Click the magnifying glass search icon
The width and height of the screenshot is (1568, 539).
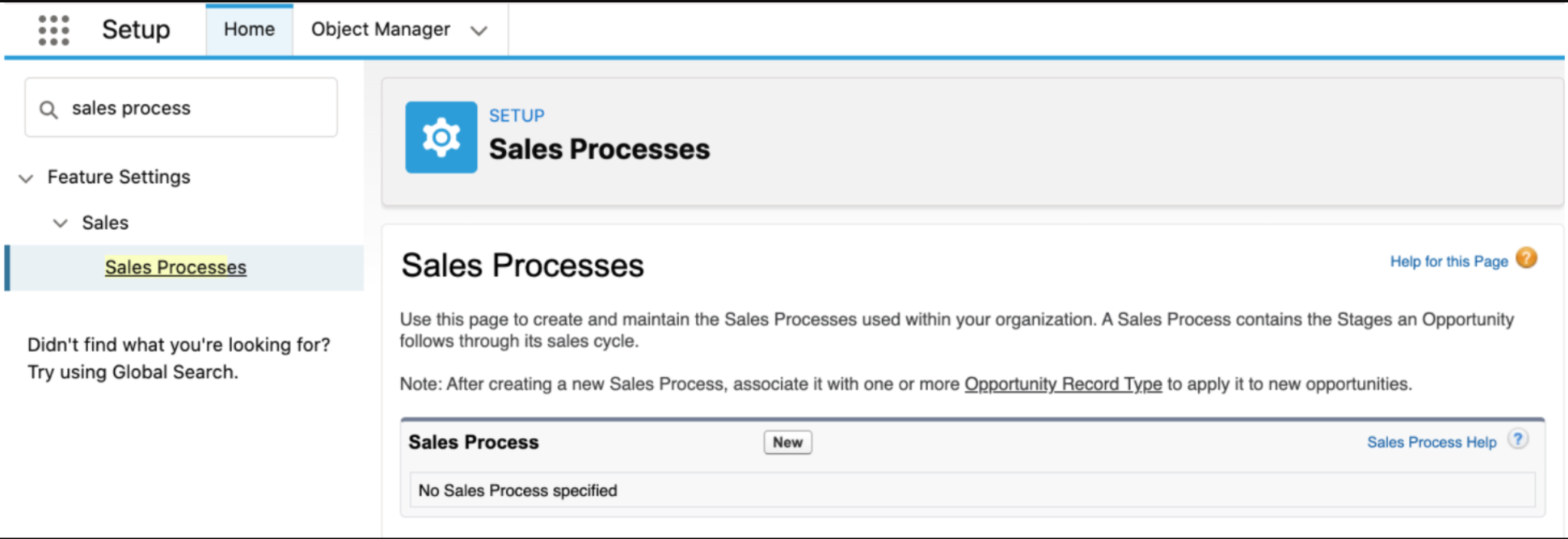pyautogui.click(x=48, y=108)
